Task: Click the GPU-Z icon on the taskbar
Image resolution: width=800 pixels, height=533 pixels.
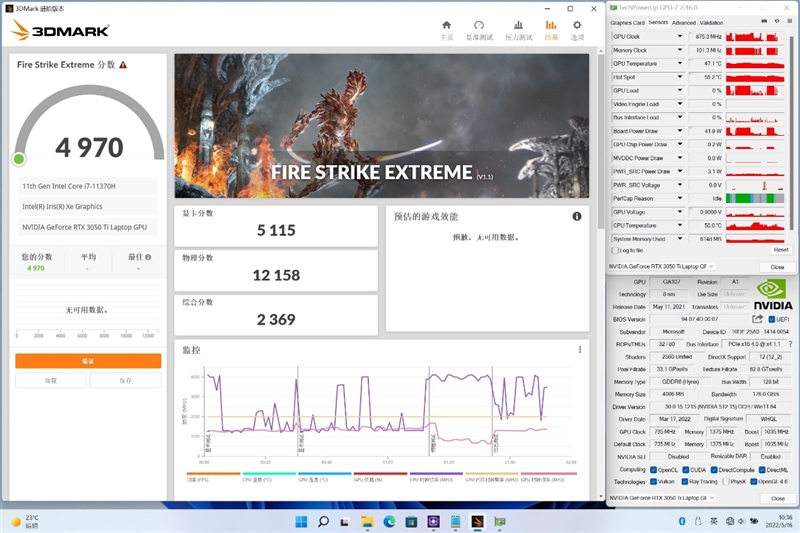Action: pos(499,521)
